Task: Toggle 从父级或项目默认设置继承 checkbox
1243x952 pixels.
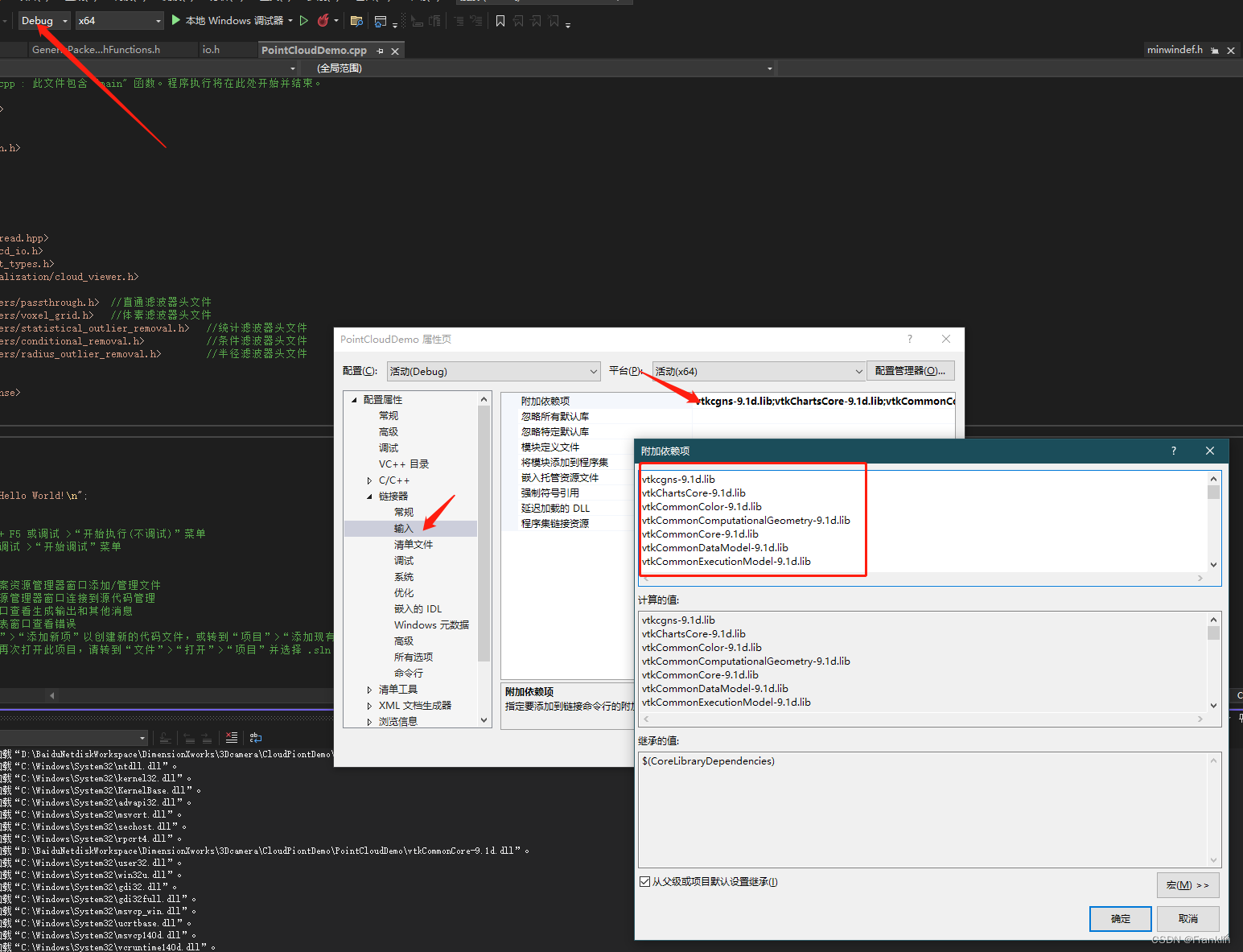Action: click(644, 881)
